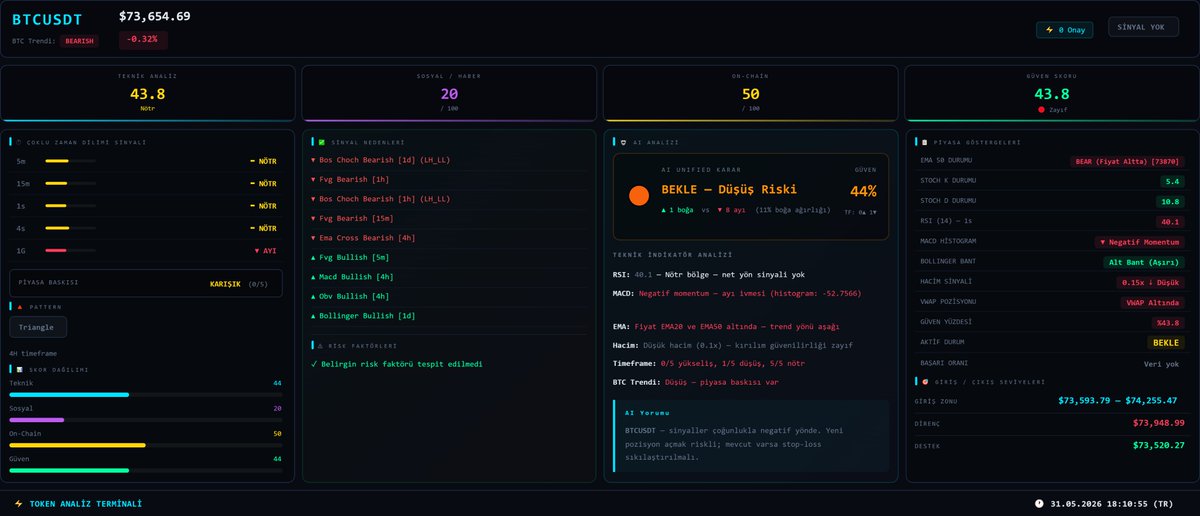
Task: Click the clipboard icon beside Piyasa Göstergeleri
Action: (x=924, y=142)
